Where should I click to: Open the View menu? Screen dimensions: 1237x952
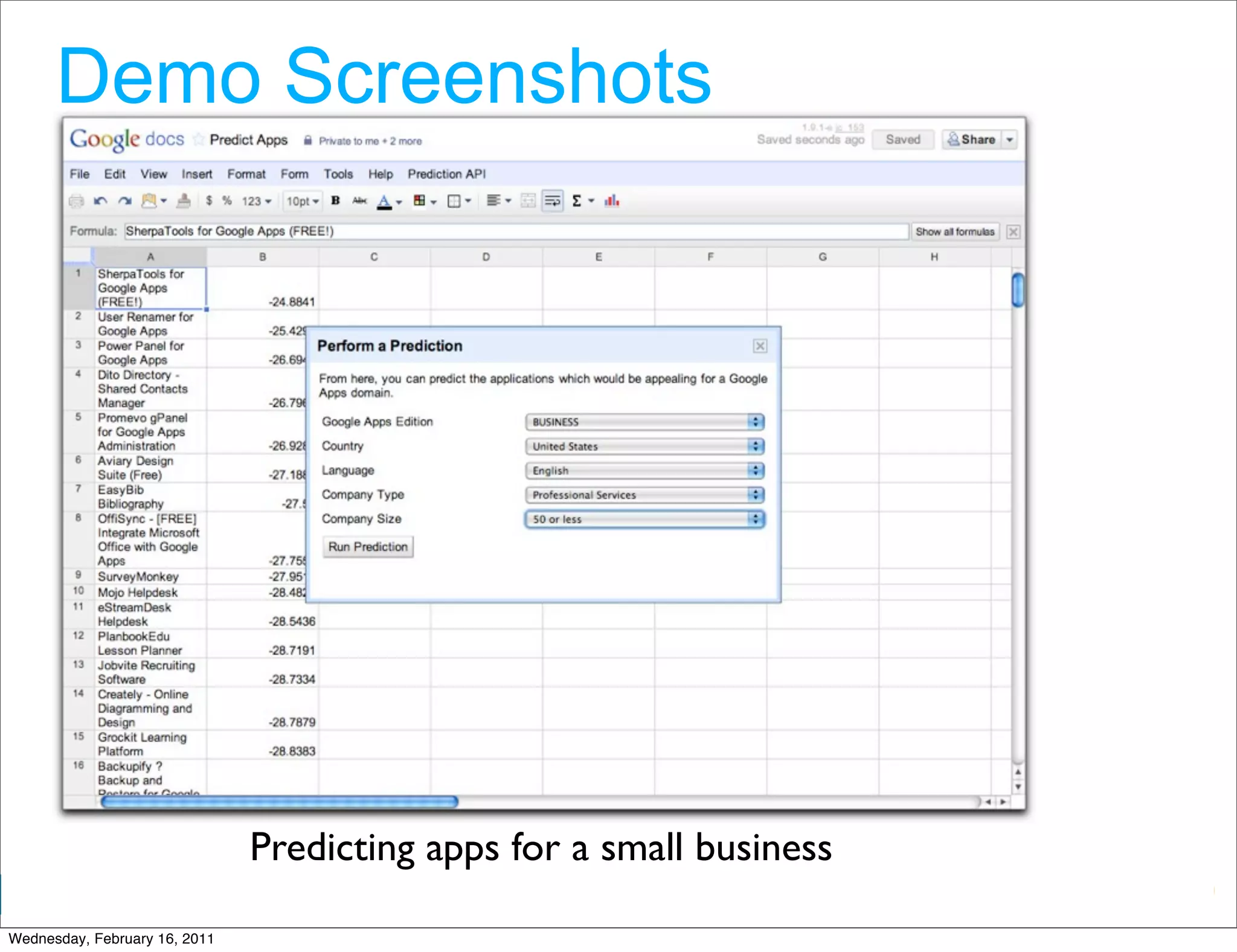pos(154,174)
